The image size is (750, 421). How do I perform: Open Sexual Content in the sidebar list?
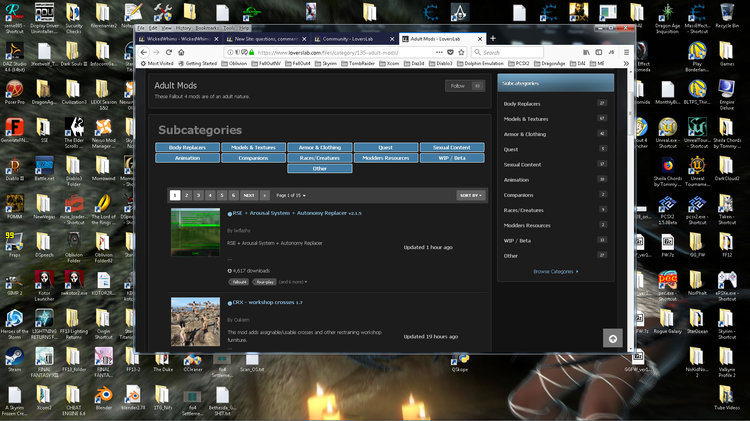tap(522, 165)
